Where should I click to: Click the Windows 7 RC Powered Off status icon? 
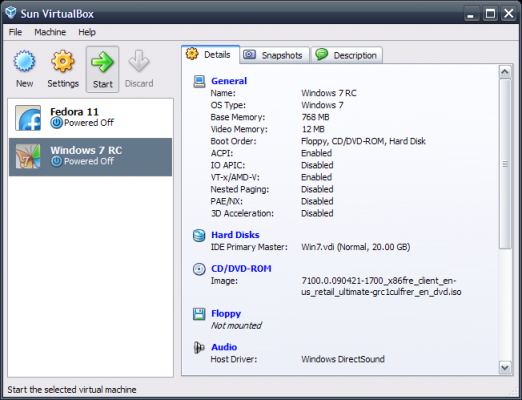point(56,161)
